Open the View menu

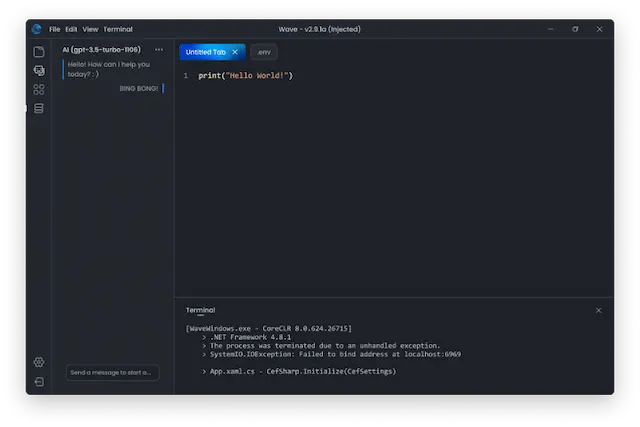[x=90, y=29]
